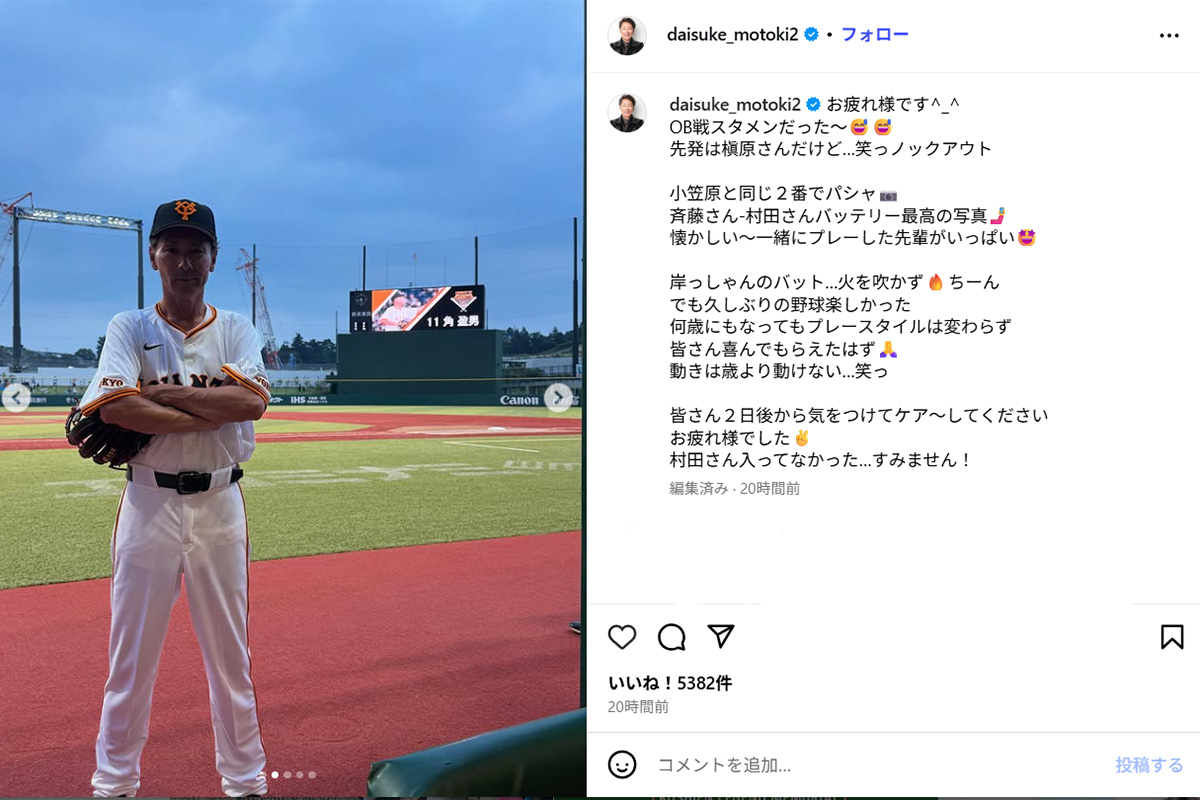
Task: Click the フォロー follow button
Action: 874,35
